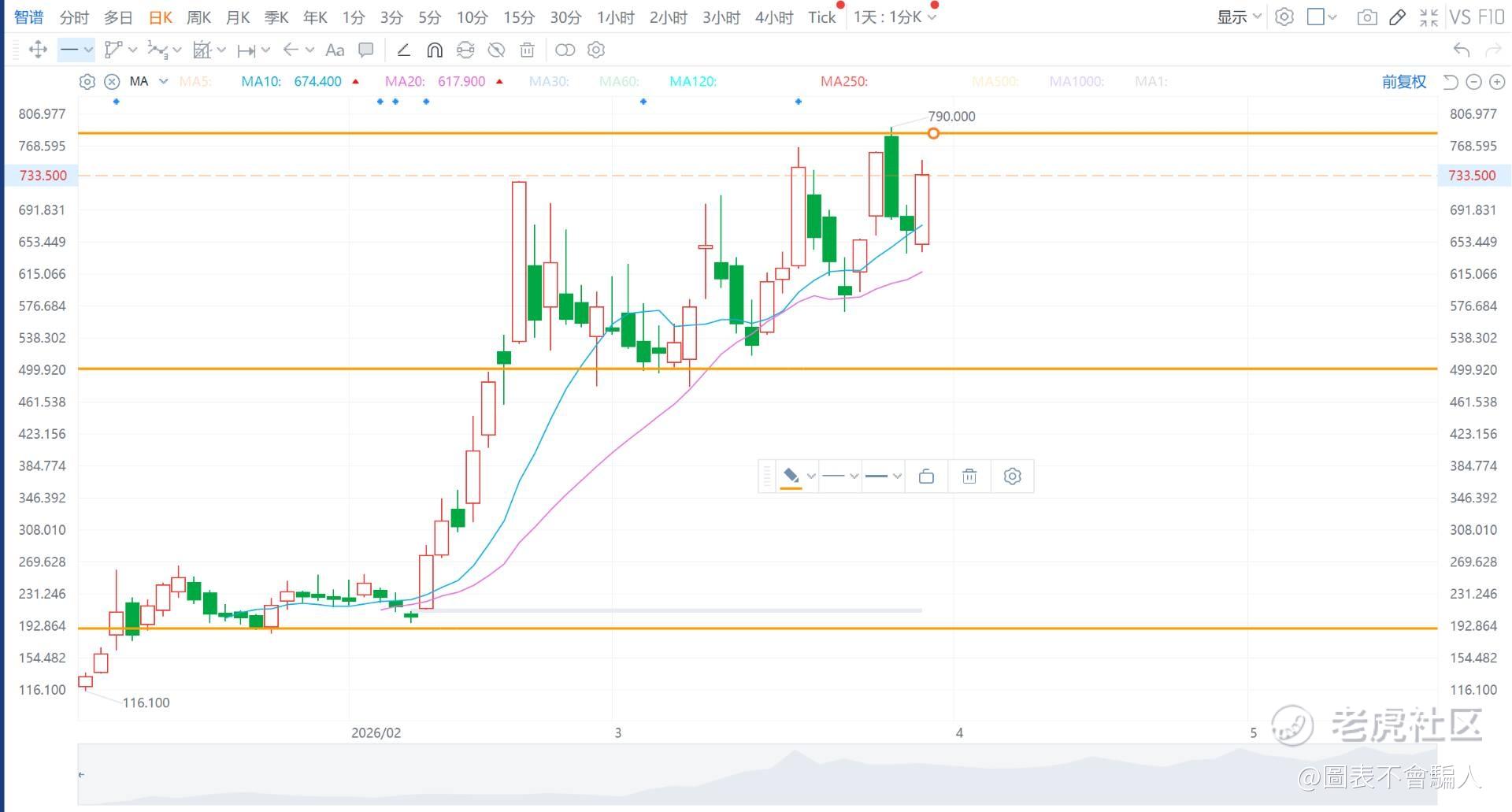Switch to the 周K weekly tab

click(x=199, y=17)
